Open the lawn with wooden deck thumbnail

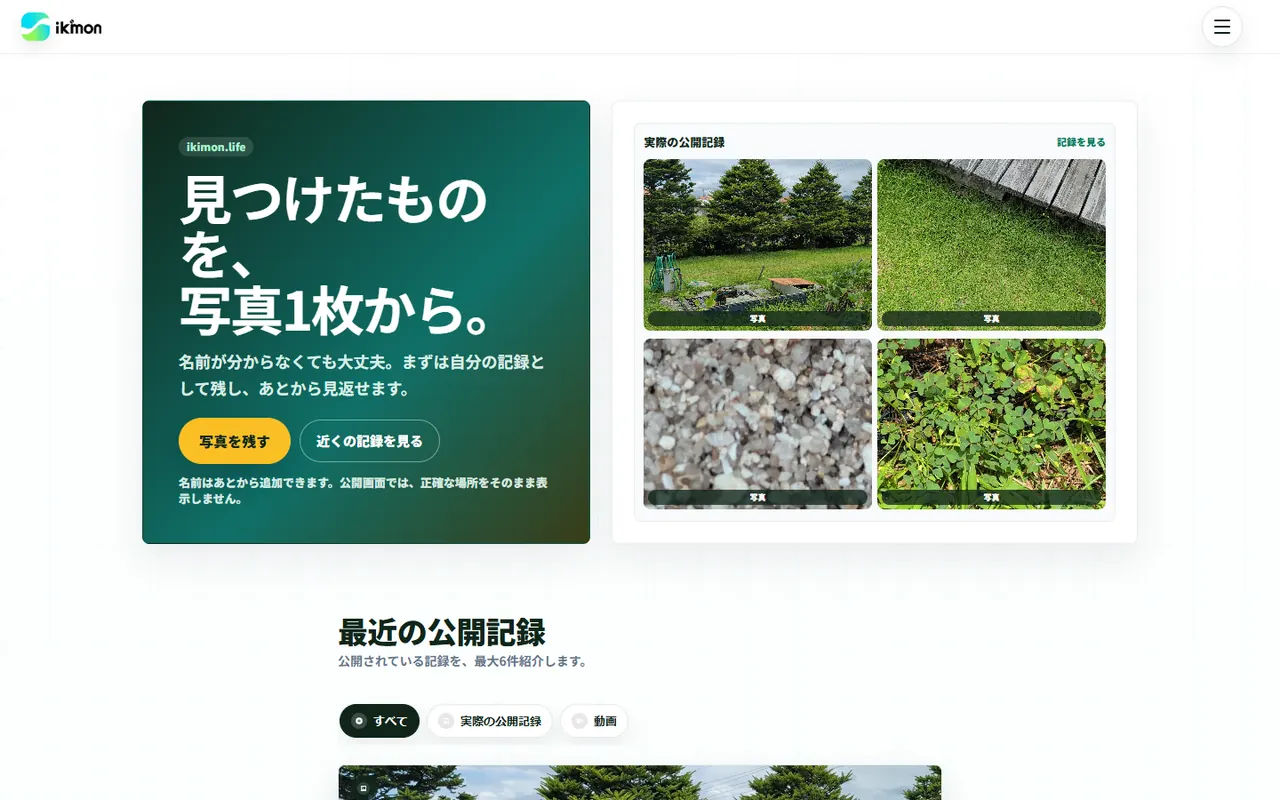(x=992, y=245)
